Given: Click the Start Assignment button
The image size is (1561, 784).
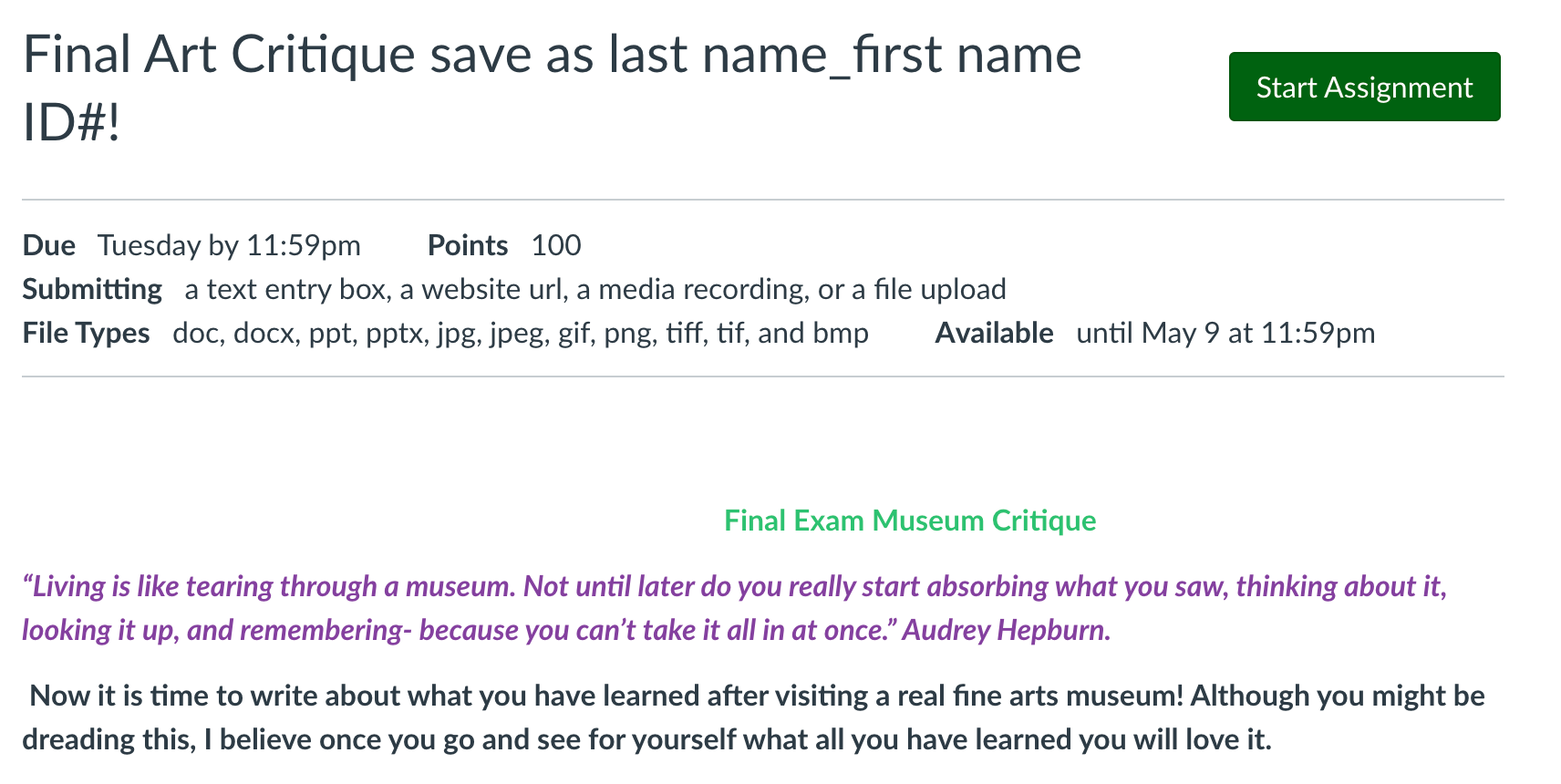Looking at the screenshot, I should 1364,87.
